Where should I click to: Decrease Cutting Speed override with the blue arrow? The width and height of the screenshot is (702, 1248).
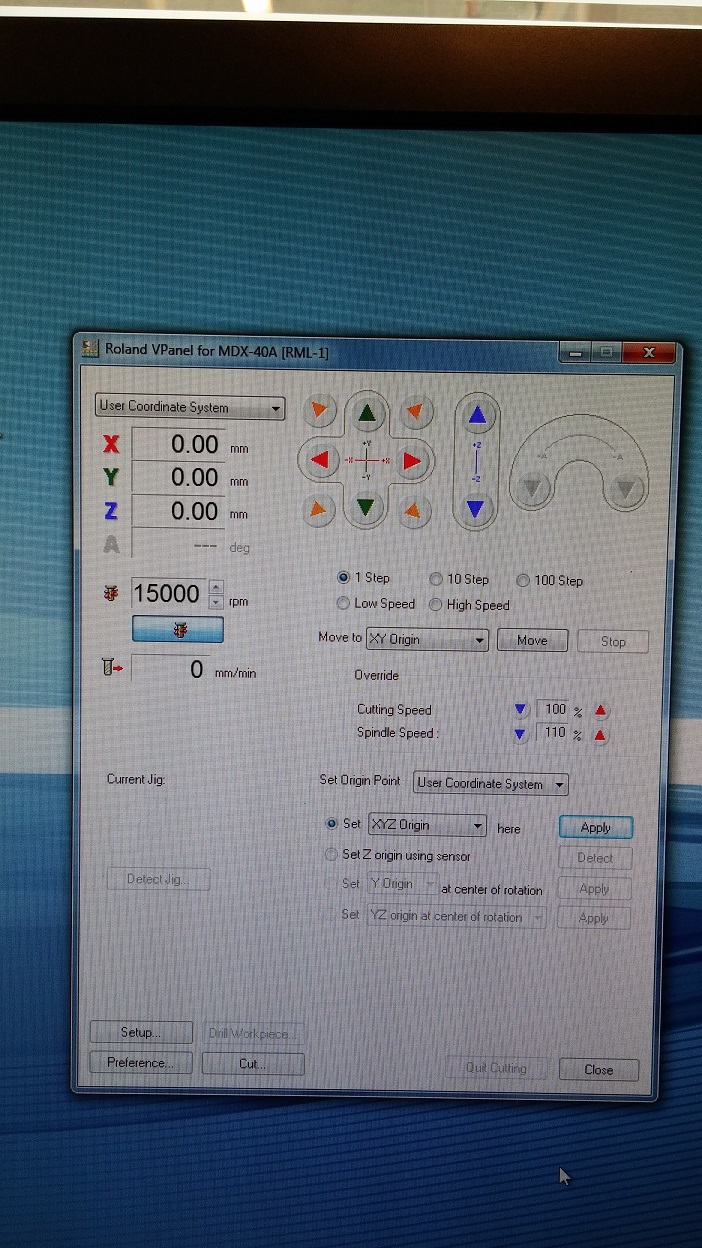[x=519, y=710]
